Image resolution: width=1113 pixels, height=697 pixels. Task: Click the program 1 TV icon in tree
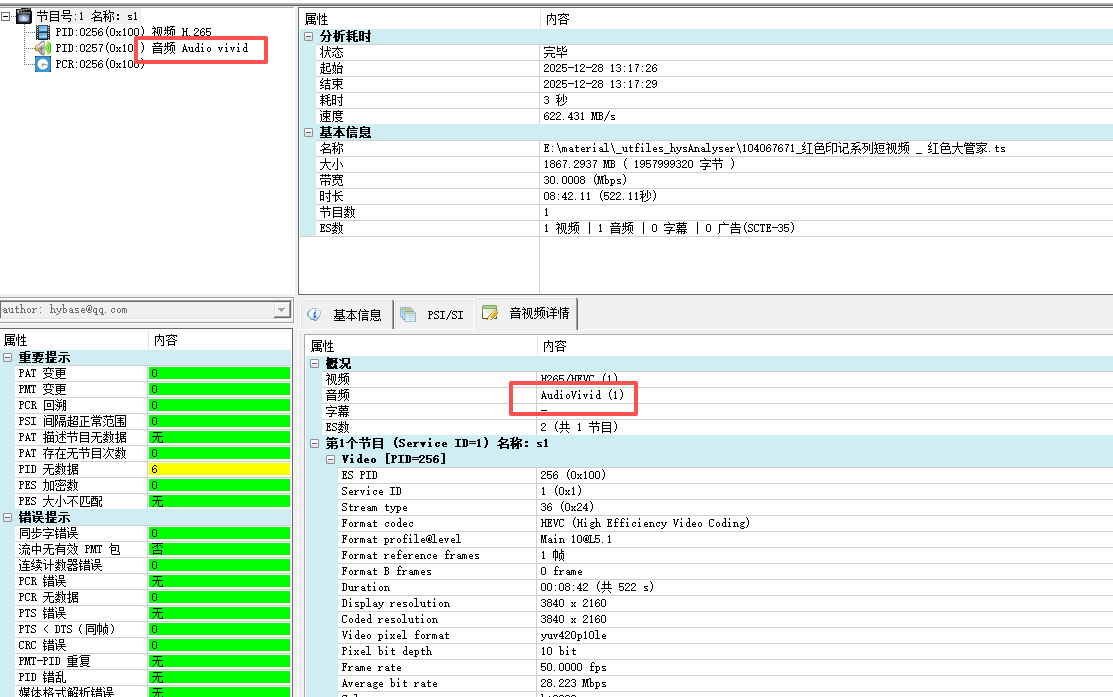(x=24, y=16)
